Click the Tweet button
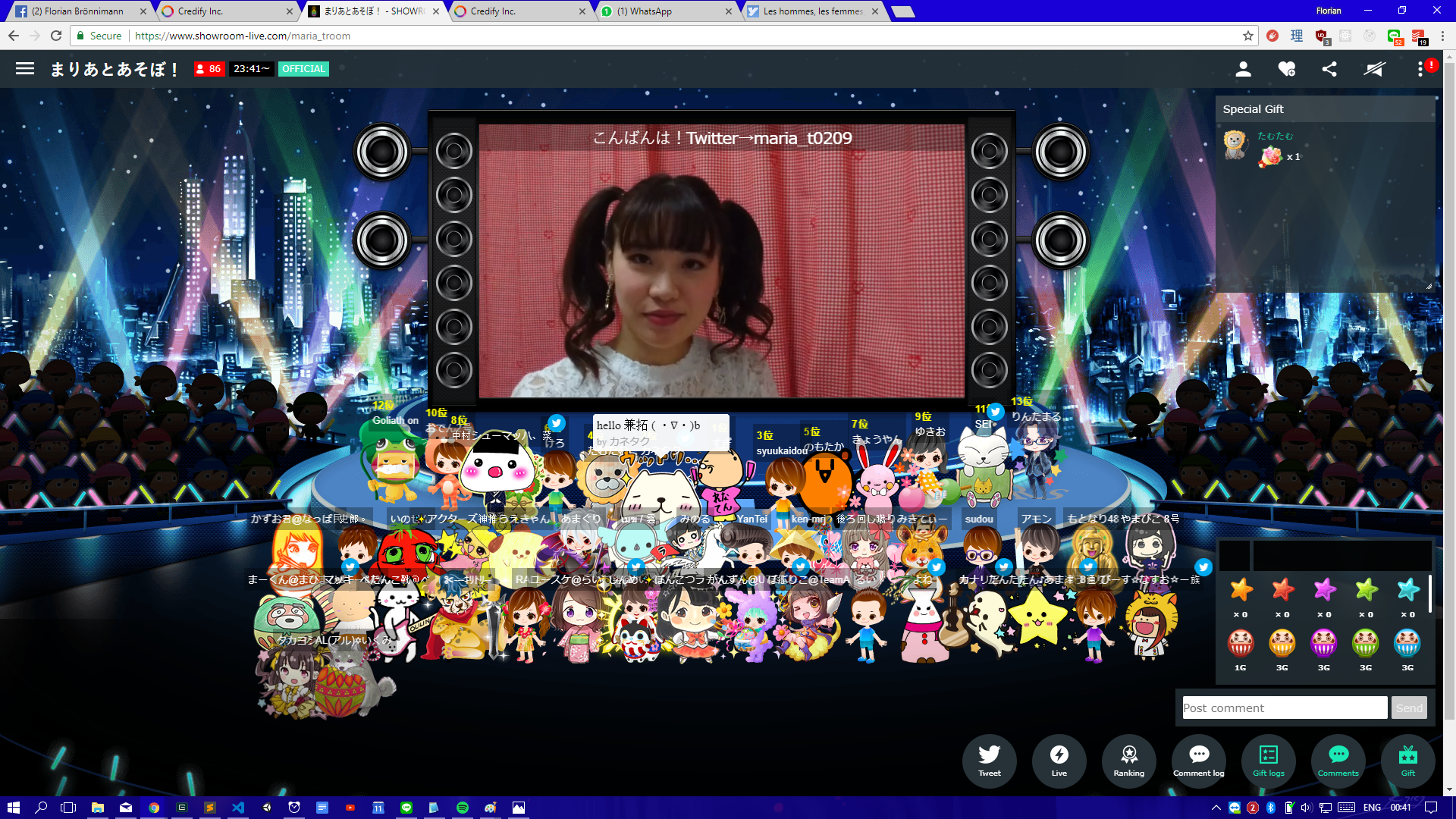The height and width of the screenshot is (819, 1456). click(989, 761)
